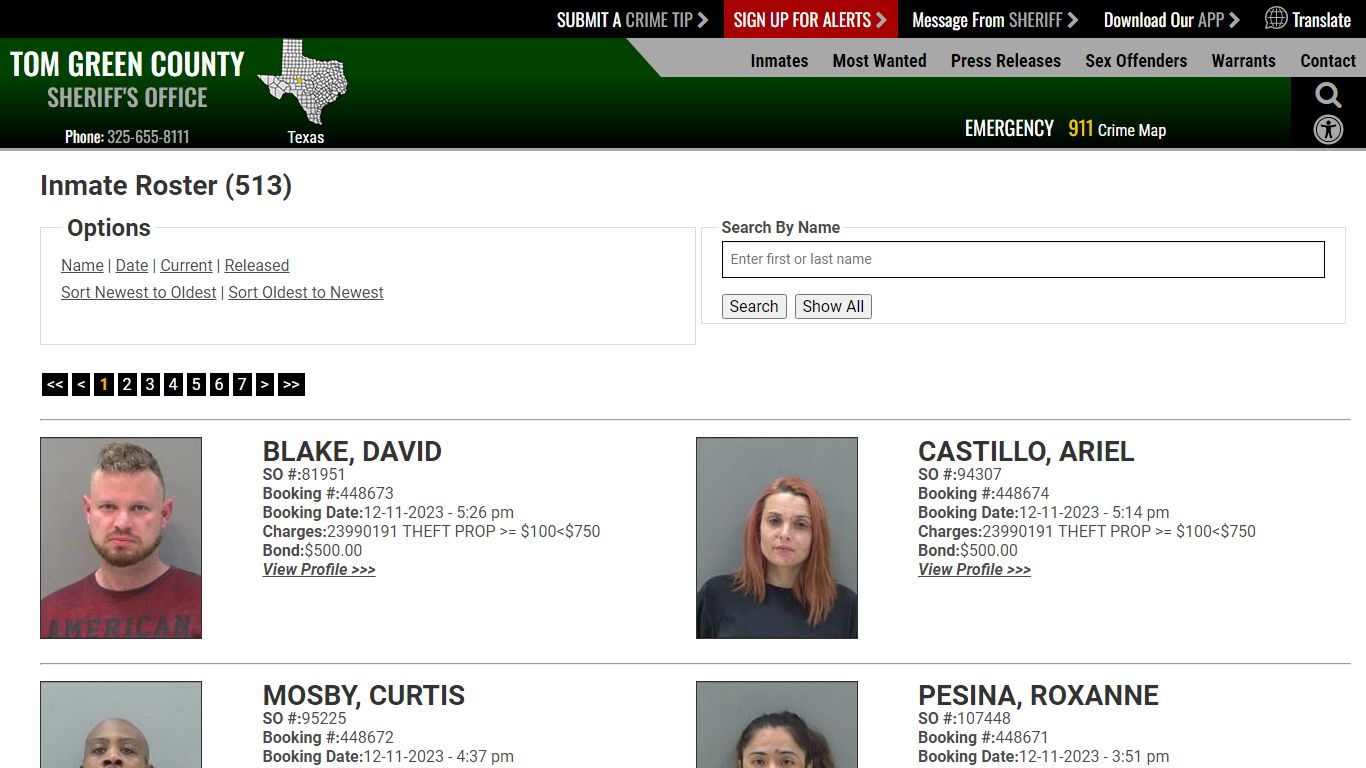
Task: Click the Search button
Action: (x=754, y=306)
